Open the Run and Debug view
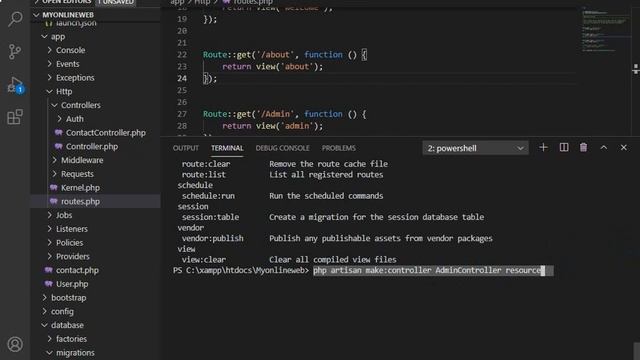Viewport: 640px width, 360px height. (15, 85)
